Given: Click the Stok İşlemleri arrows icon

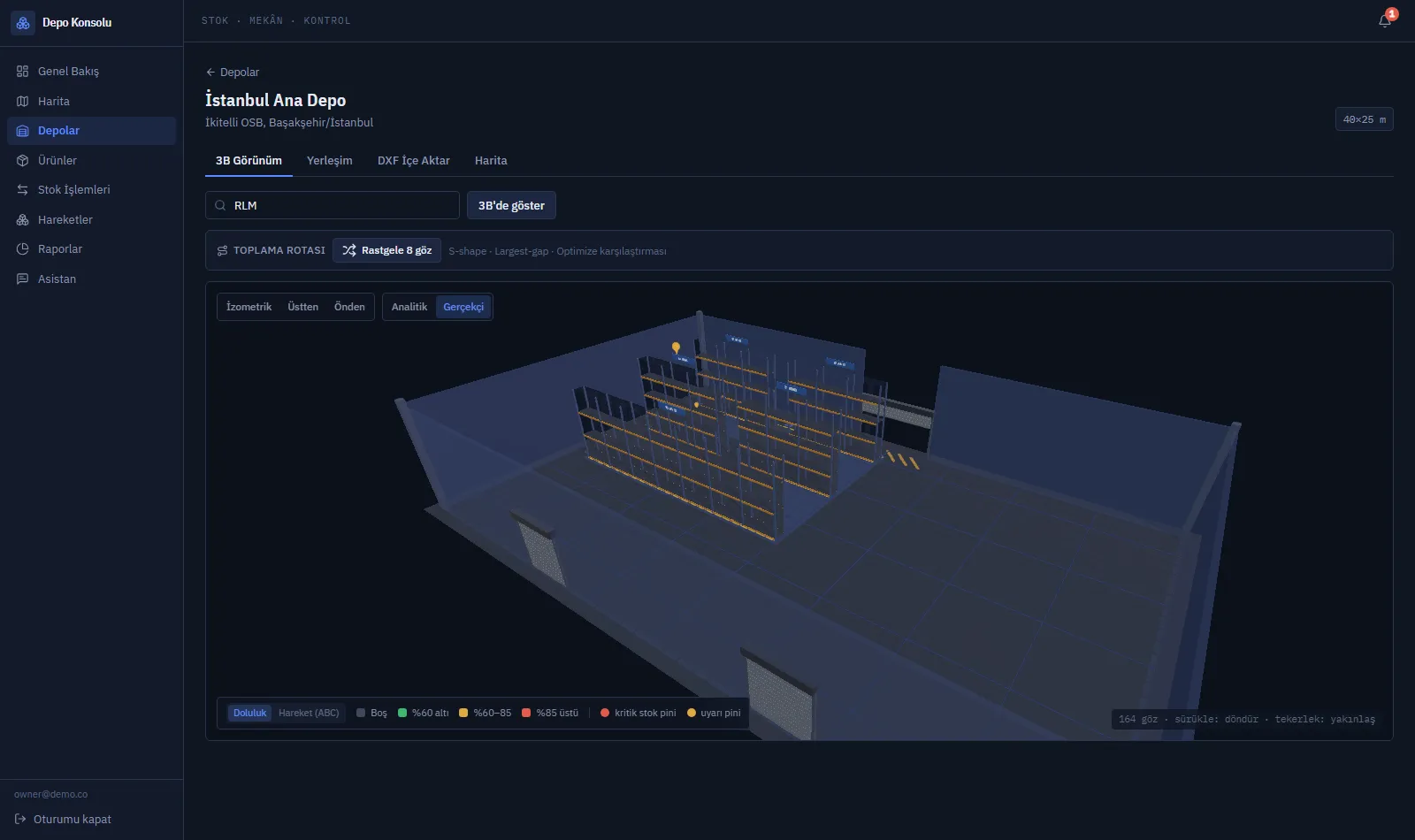Looking at the screenshot, I should click(x=23, y=189).
